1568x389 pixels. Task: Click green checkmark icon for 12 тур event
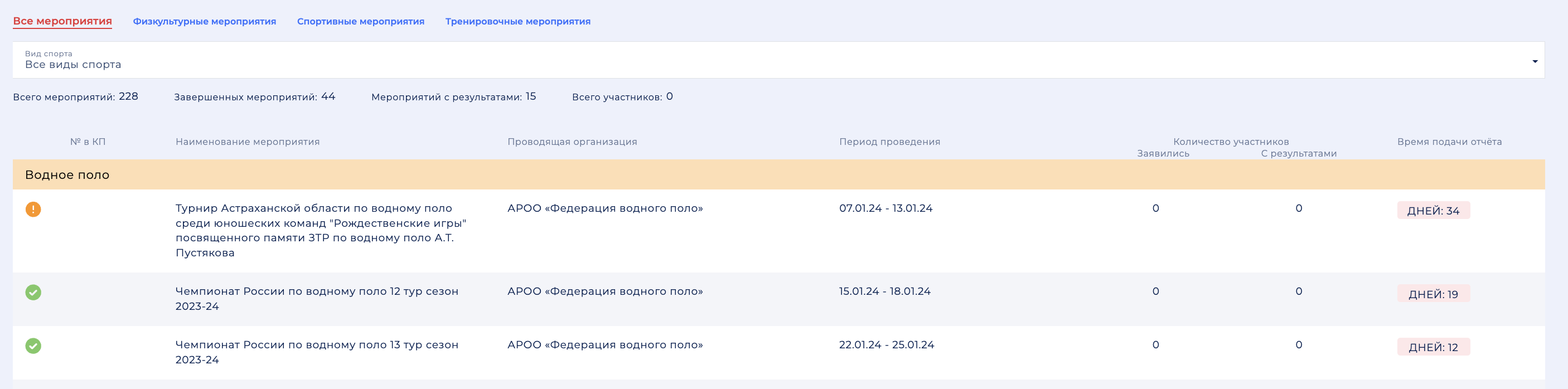click(33, 293)
